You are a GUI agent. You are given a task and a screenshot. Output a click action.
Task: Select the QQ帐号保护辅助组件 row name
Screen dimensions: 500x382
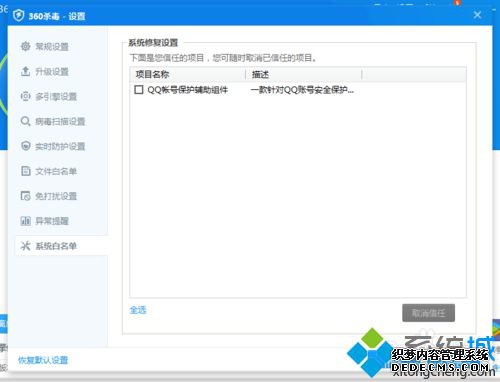(x=188, y=90)
